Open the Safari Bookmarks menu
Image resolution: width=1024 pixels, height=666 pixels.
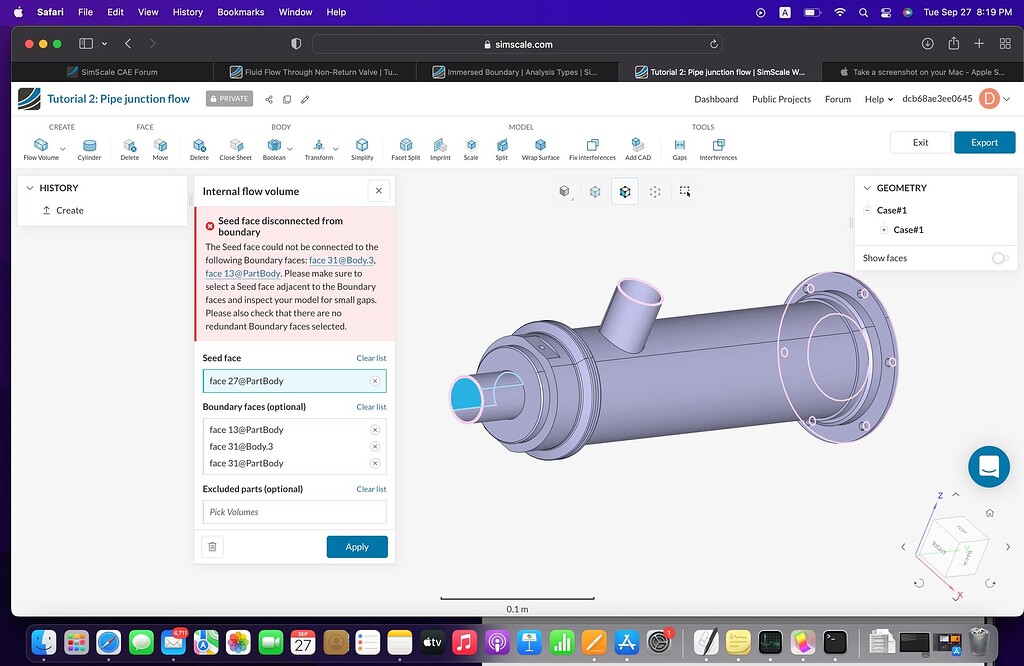pyautogui.click(x=240, y=12)
